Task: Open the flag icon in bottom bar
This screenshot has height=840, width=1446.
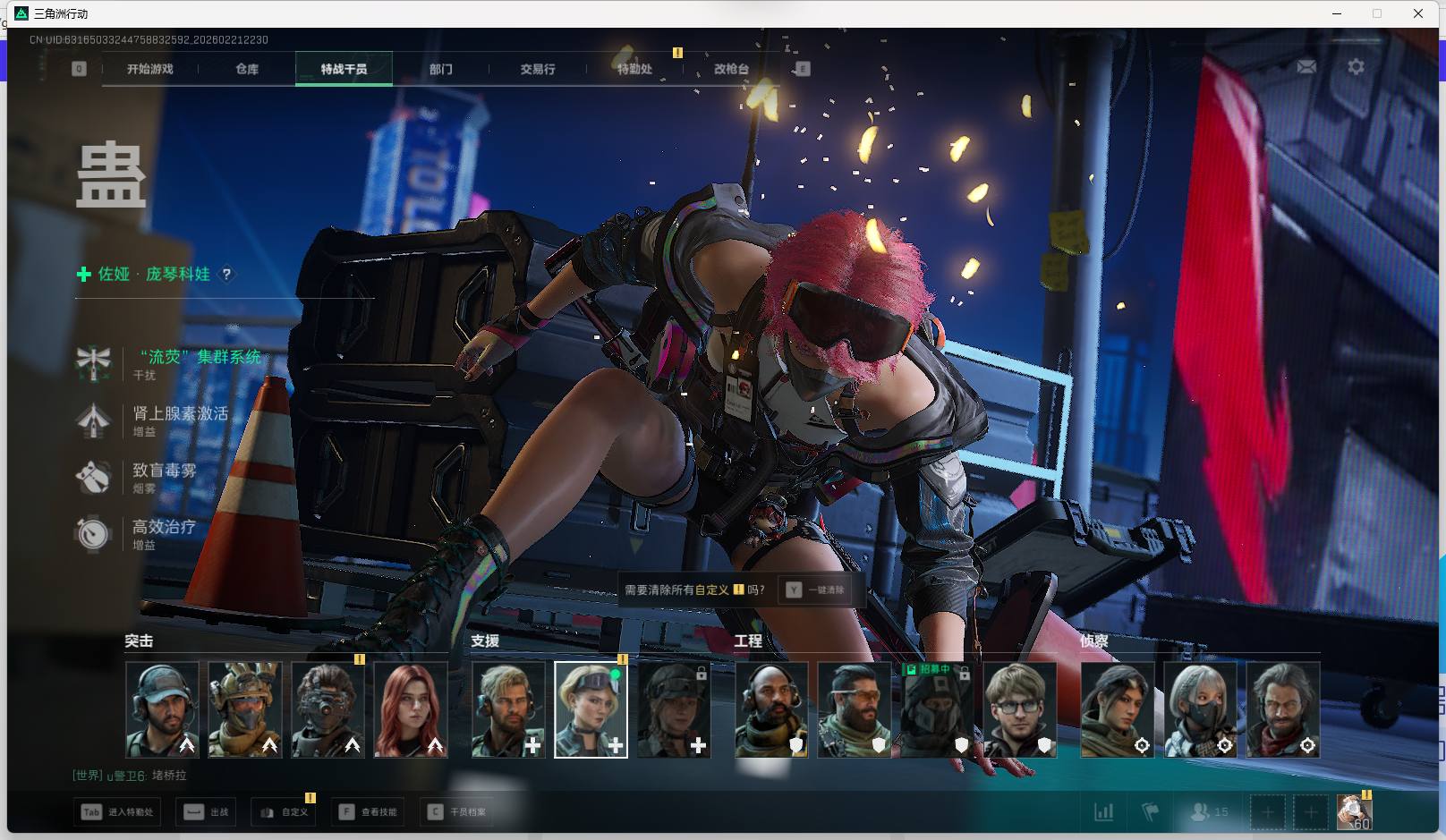Action: pos(1151,812)
